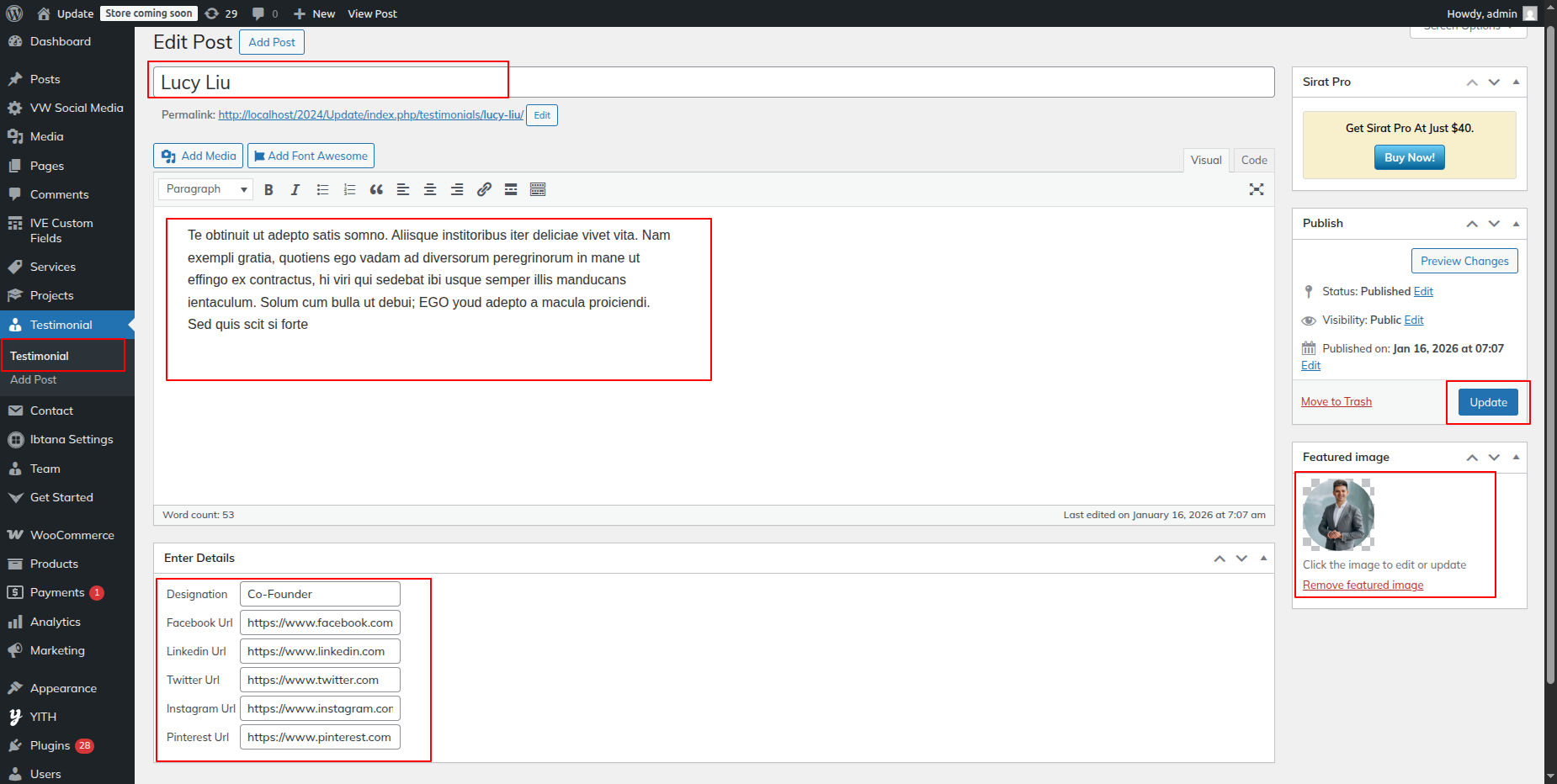Toggle bold formatting in editor toolbar
This screenshot has width=1557, height=784.
[268, 190]
